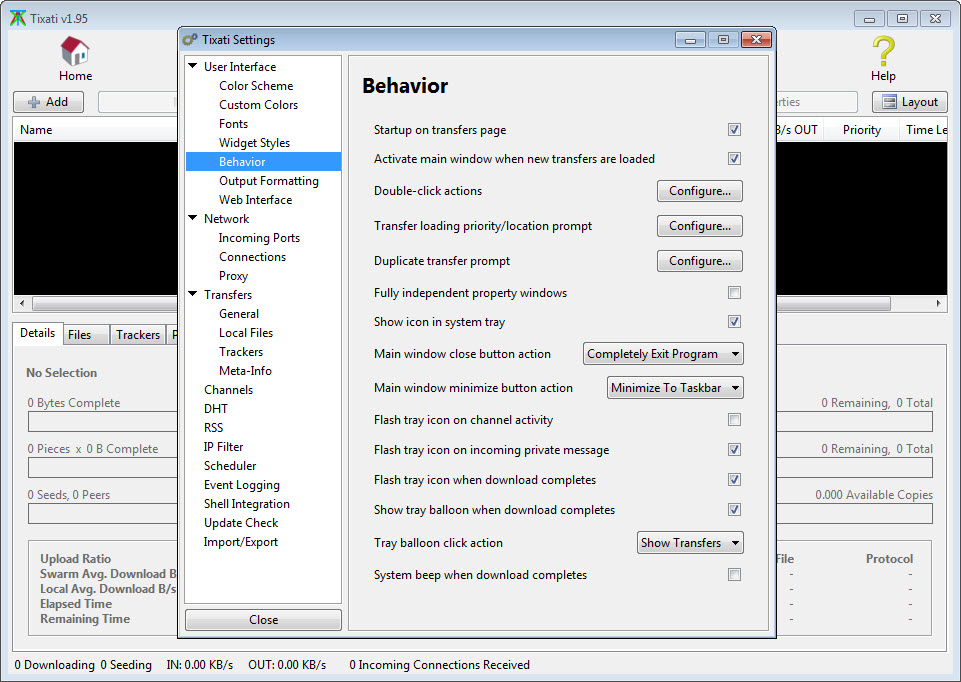
Task: Toggle Startup on transfers page checkbox
Action: (734, 130)
